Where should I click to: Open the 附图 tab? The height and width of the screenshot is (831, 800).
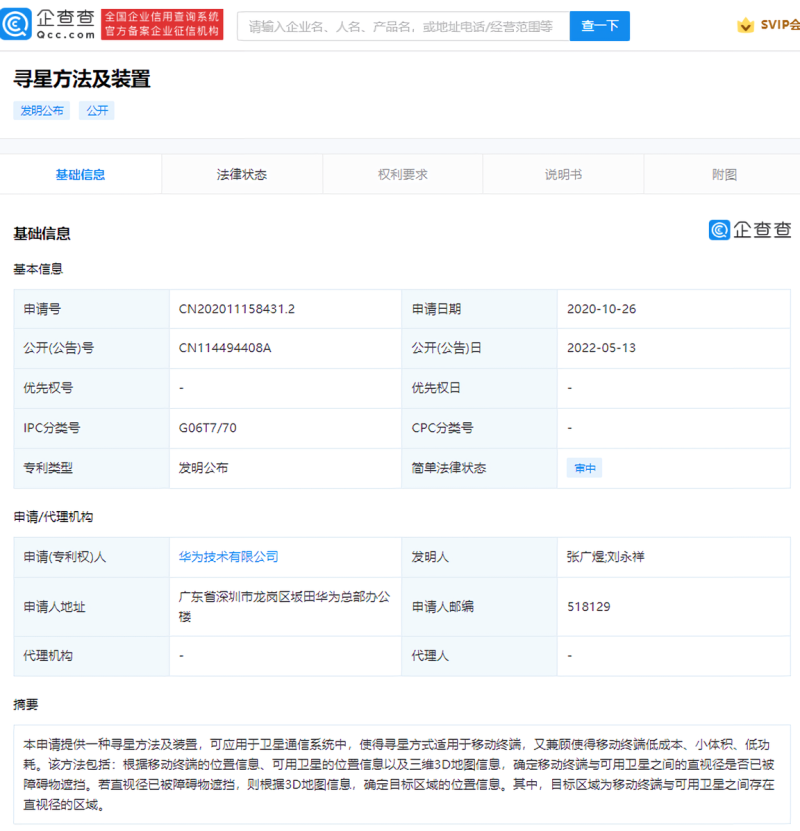tap(724, 174)
